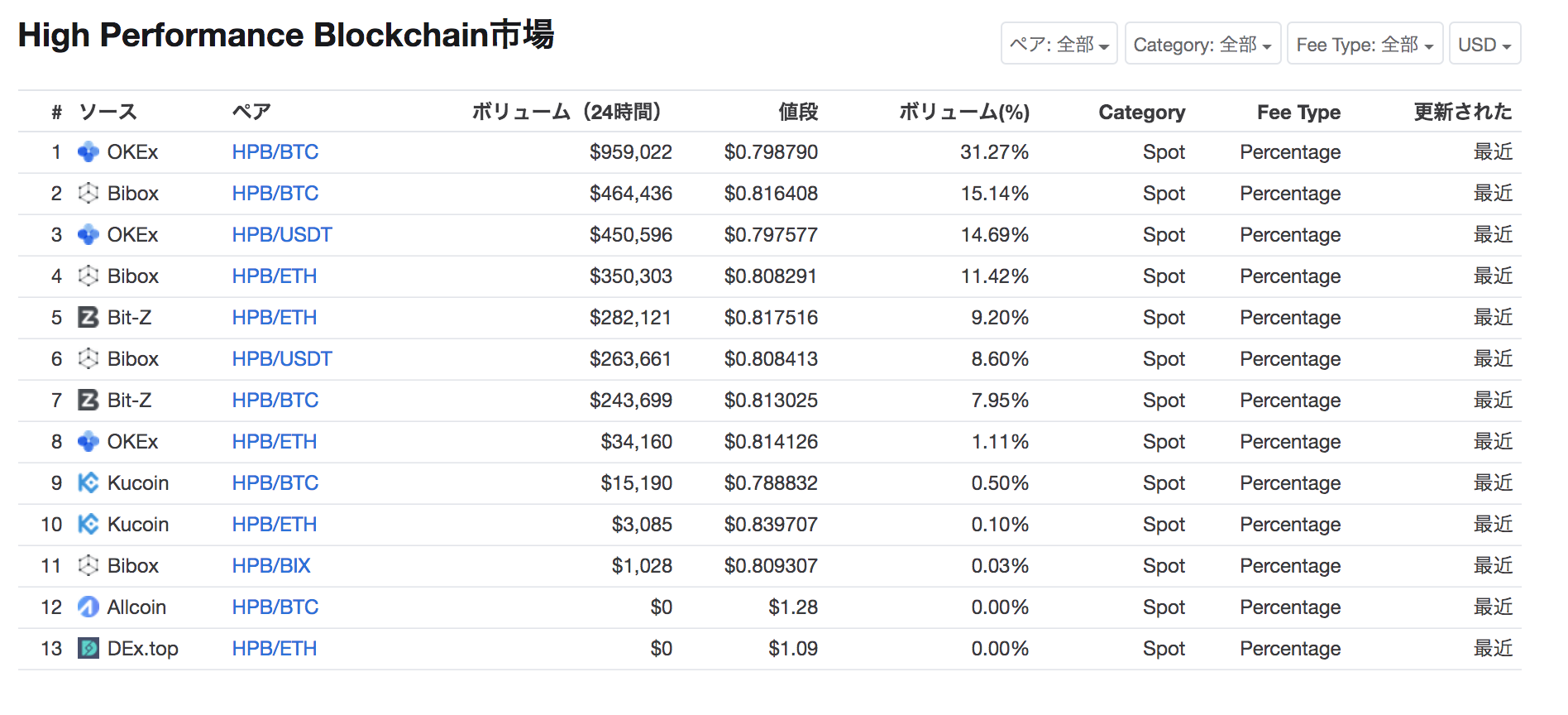Open the Category: 全部 filter dropdown
Viewport: 1568px width, 715px height.
(1202, 44)
